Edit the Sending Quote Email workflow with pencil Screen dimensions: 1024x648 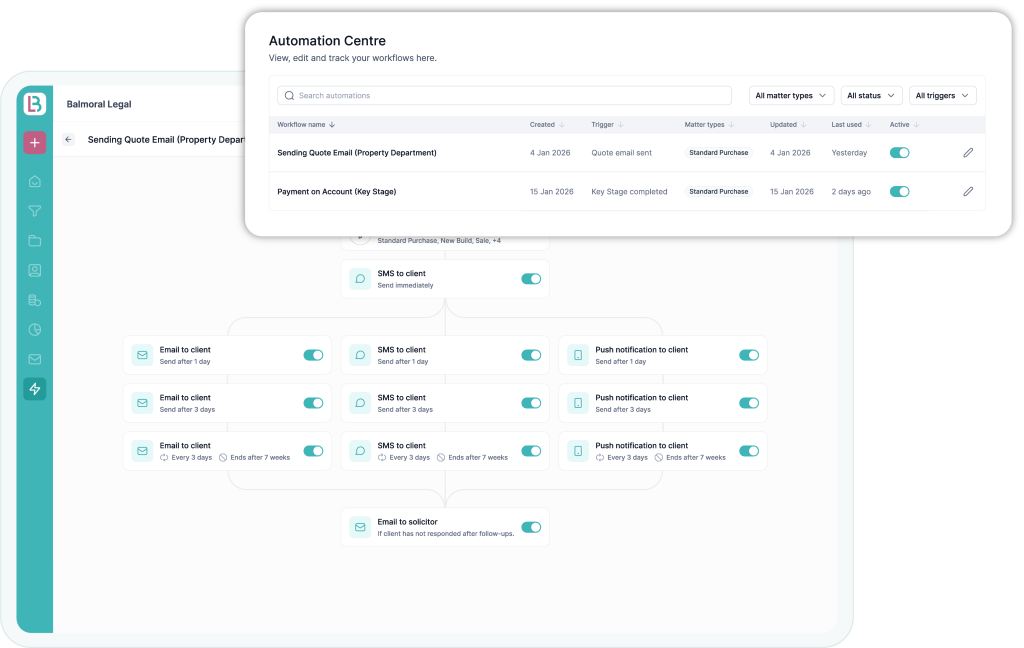coord(967,153)
